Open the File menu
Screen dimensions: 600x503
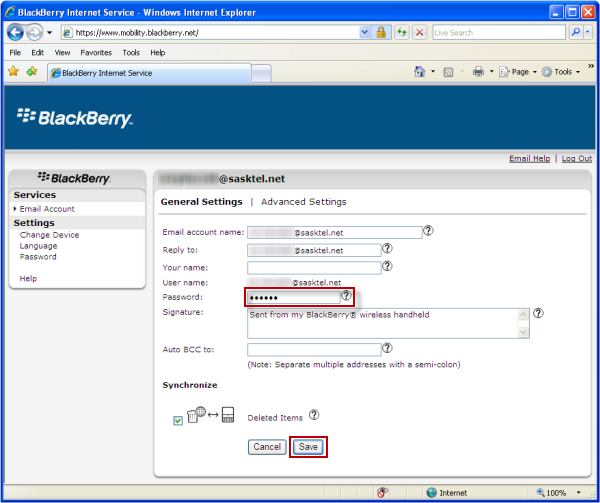pos(15,53)
